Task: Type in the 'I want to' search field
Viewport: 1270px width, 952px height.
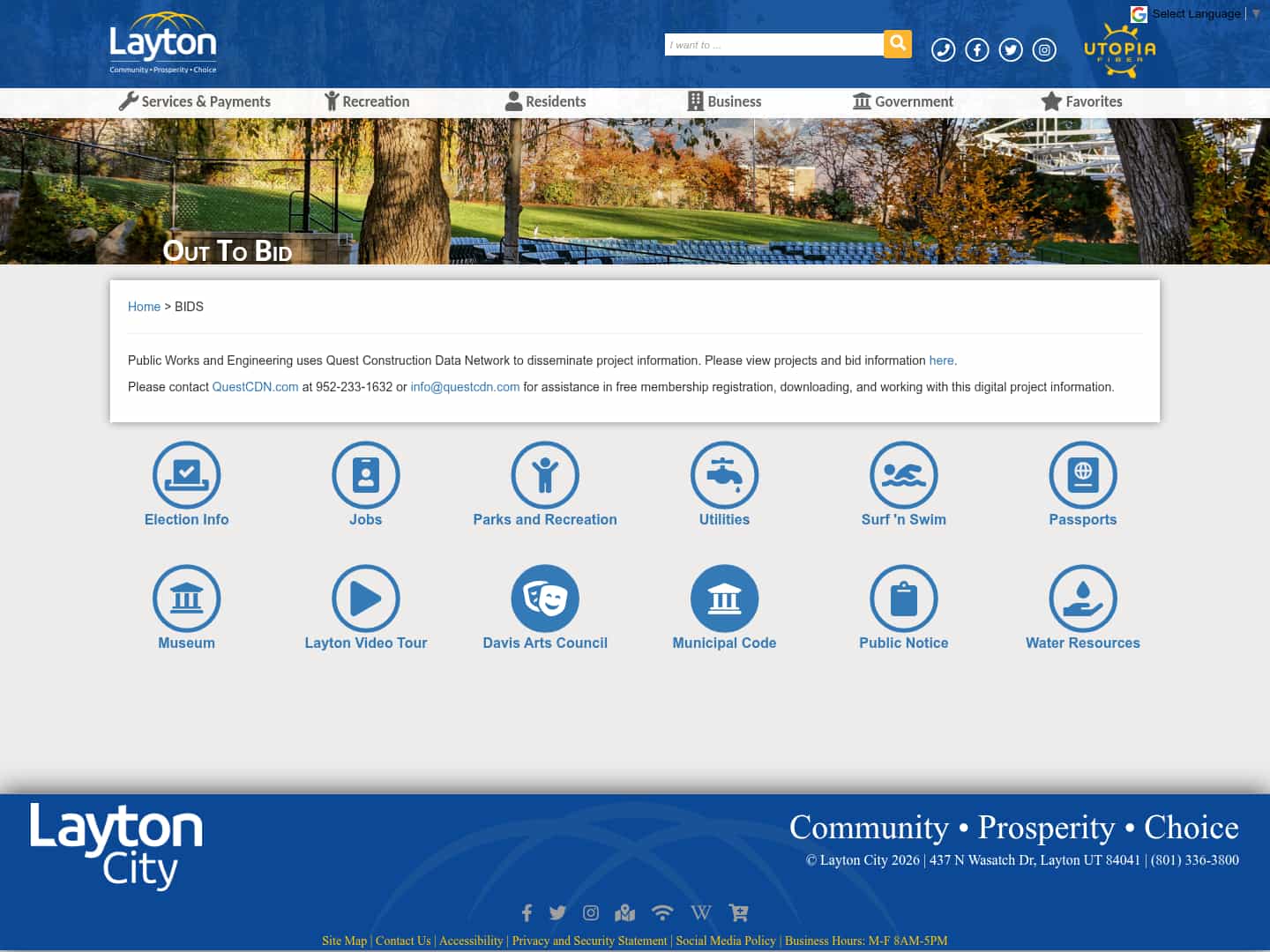Action: coord(774,44)
